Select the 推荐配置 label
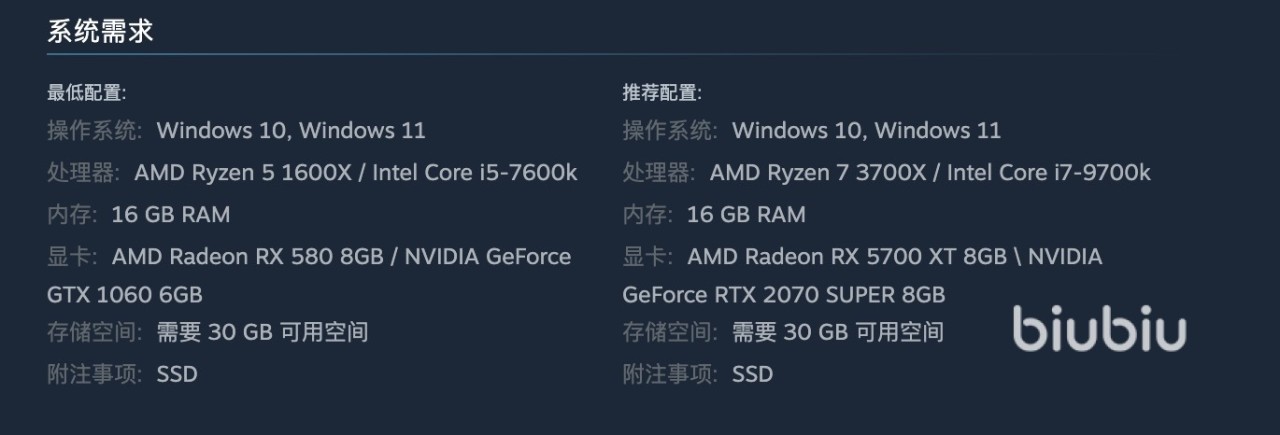 pyautogui.click(x=662, y=93)
